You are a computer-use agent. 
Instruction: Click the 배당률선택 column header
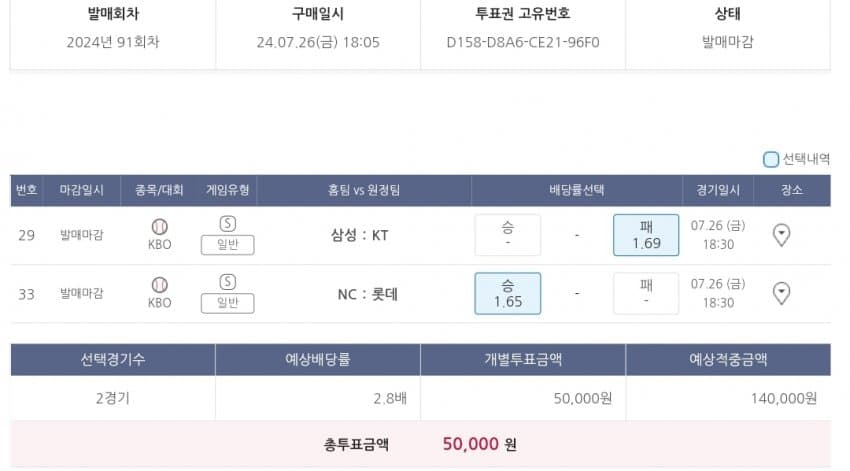(577, 190)
